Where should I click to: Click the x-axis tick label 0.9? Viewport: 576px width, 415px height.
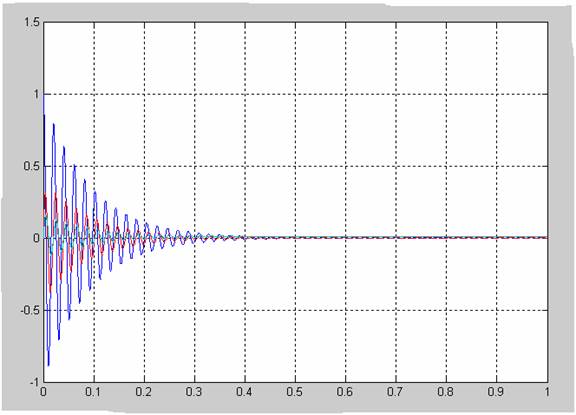pos(496,392)
